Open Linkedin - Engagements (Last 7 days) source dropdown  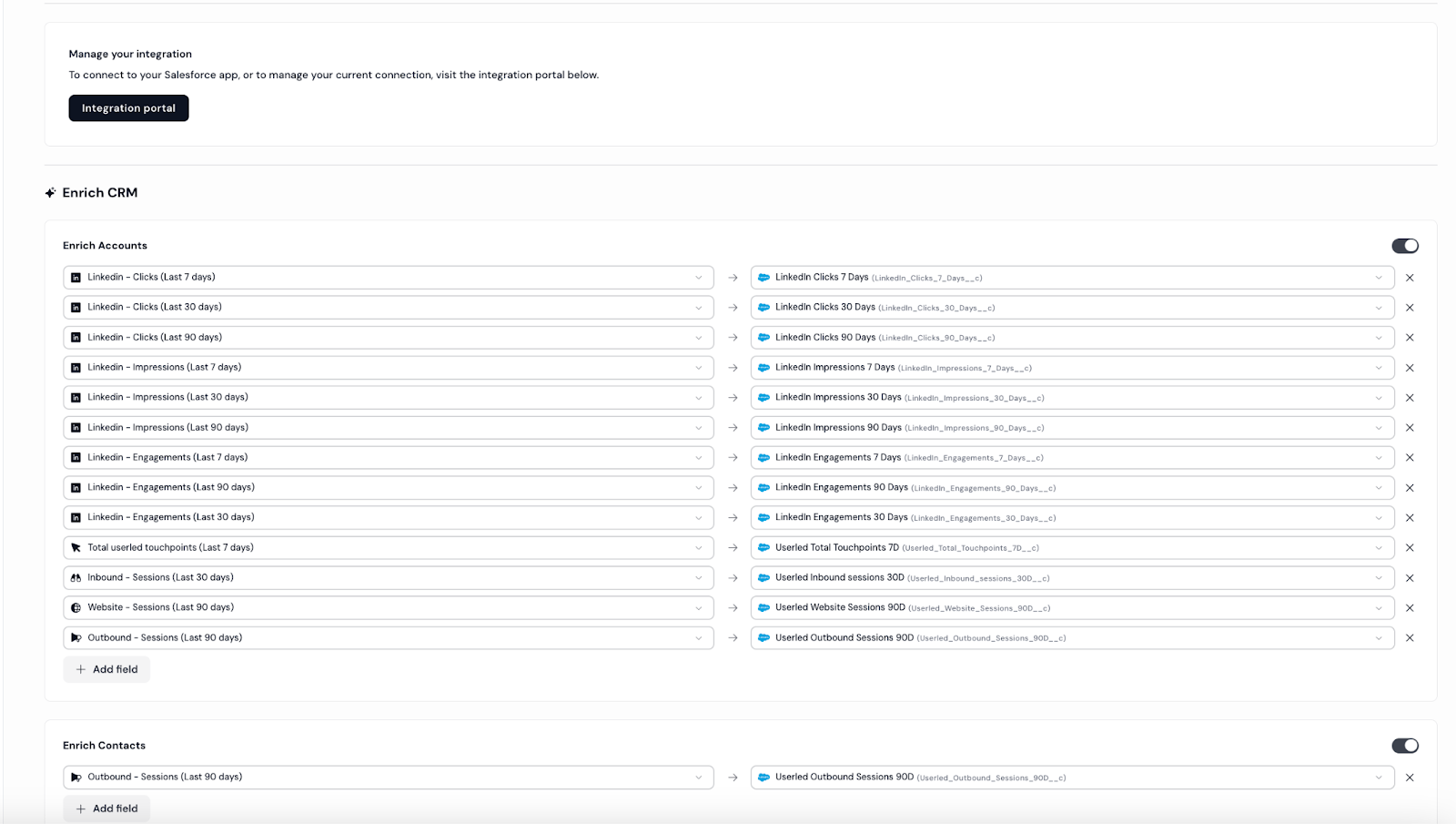(x=389, y=458)
